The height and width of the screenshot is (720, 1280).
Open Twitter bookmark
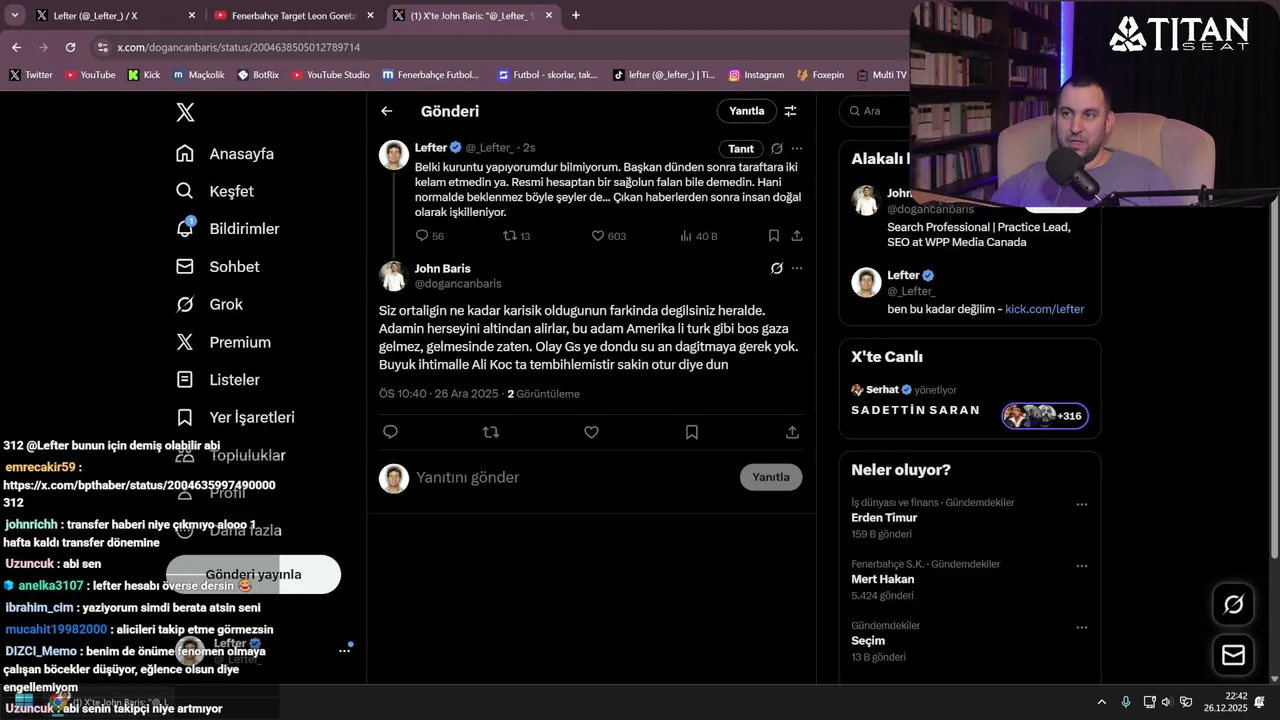point(31,75)
